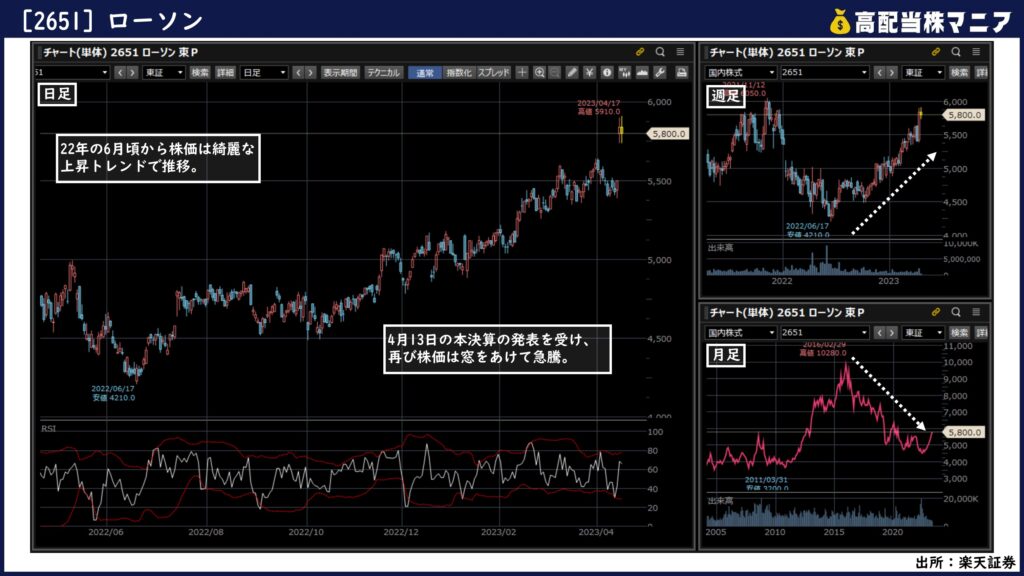The height and width of the screenshot is (576, 1024).
Task: Click the yen symbol icon
Action: point(589,72)
